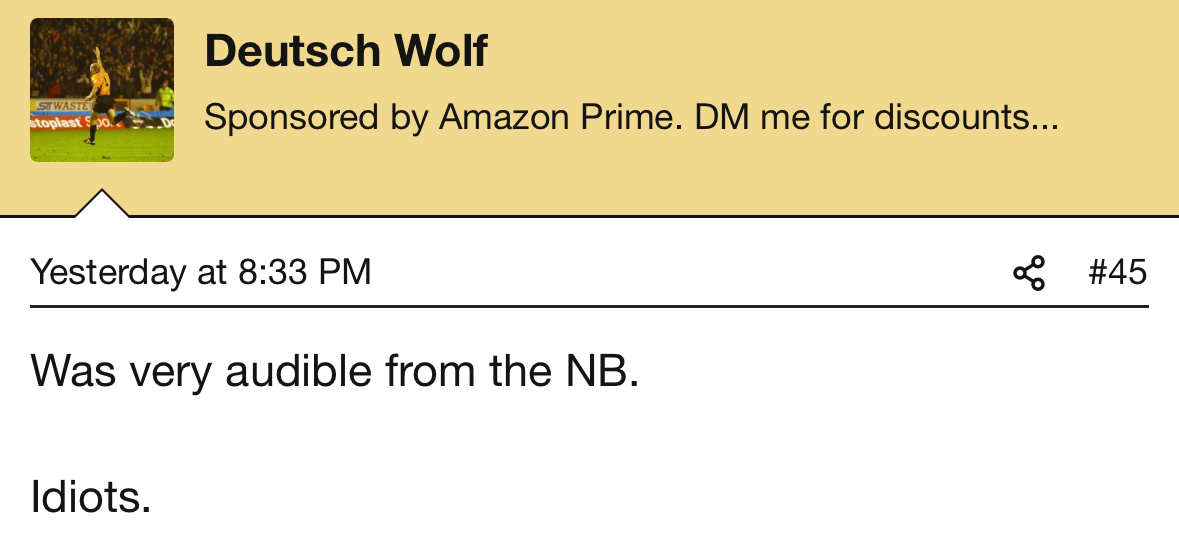
Task: Click '8:33 PM' in the post date
Action: [x=305, y=272]
